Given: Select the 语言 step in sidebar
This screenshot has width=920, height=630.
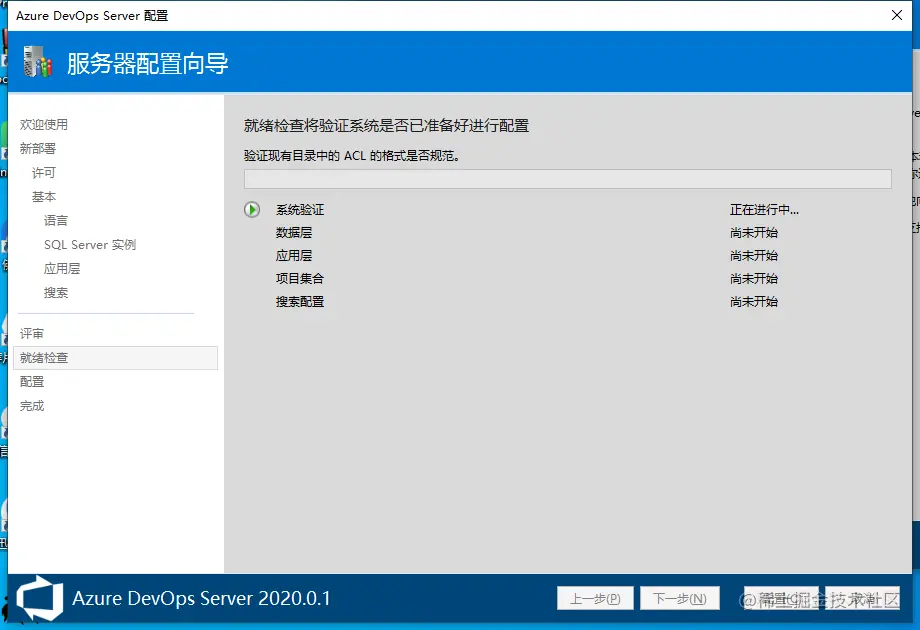Looking at the screenshot, I should (56, 221).
